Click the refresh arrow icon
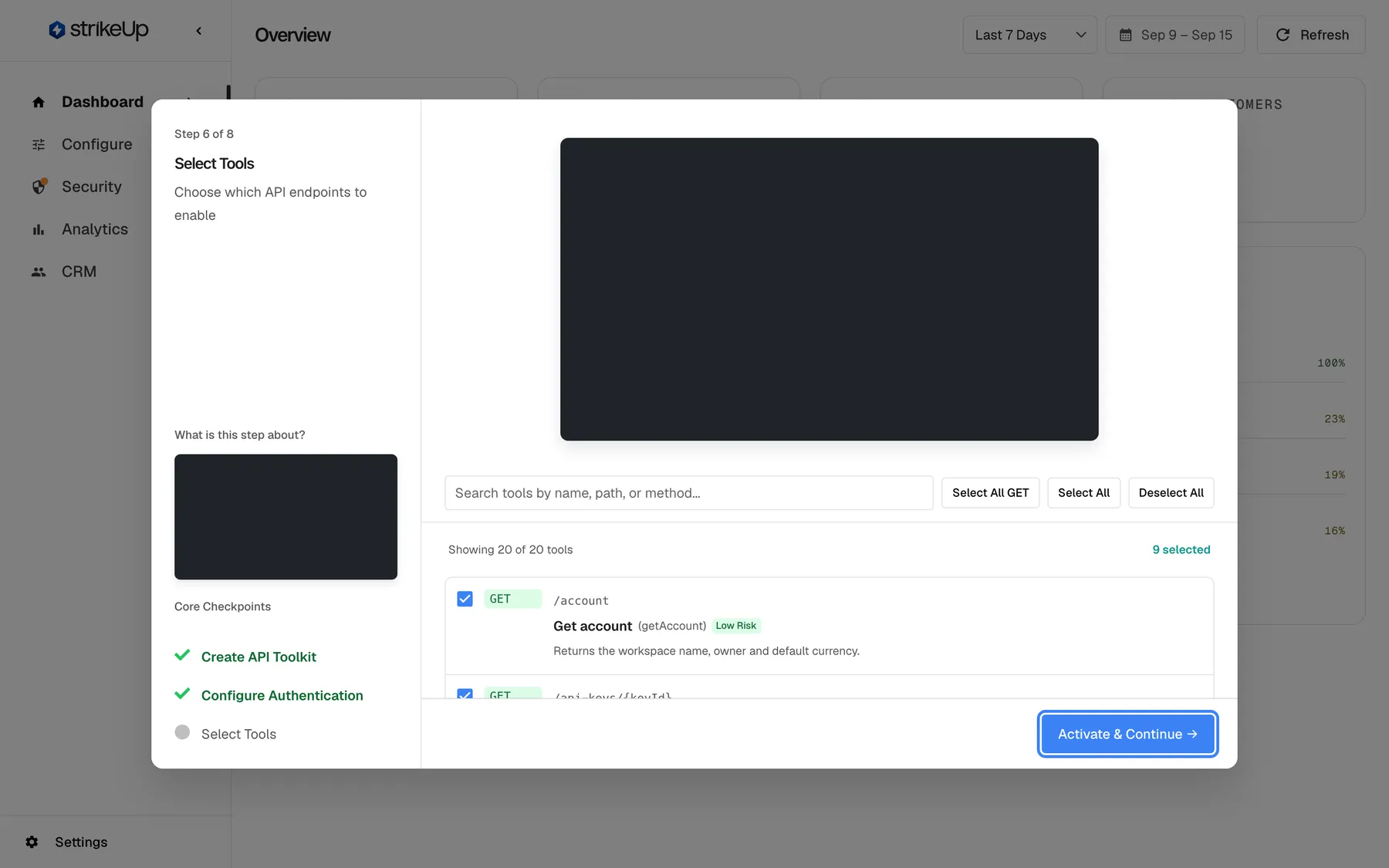1389x868 pixels. click(x=1283, y=35)
